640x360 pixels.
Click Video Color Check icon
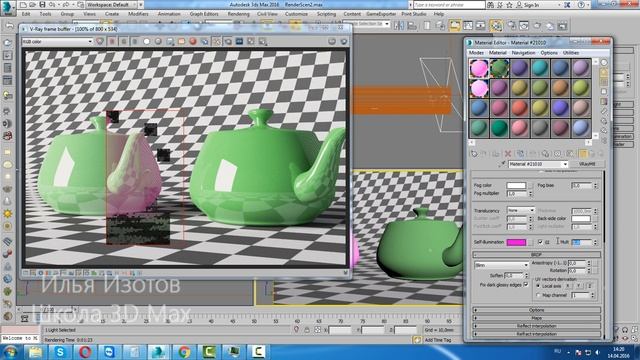604,101
